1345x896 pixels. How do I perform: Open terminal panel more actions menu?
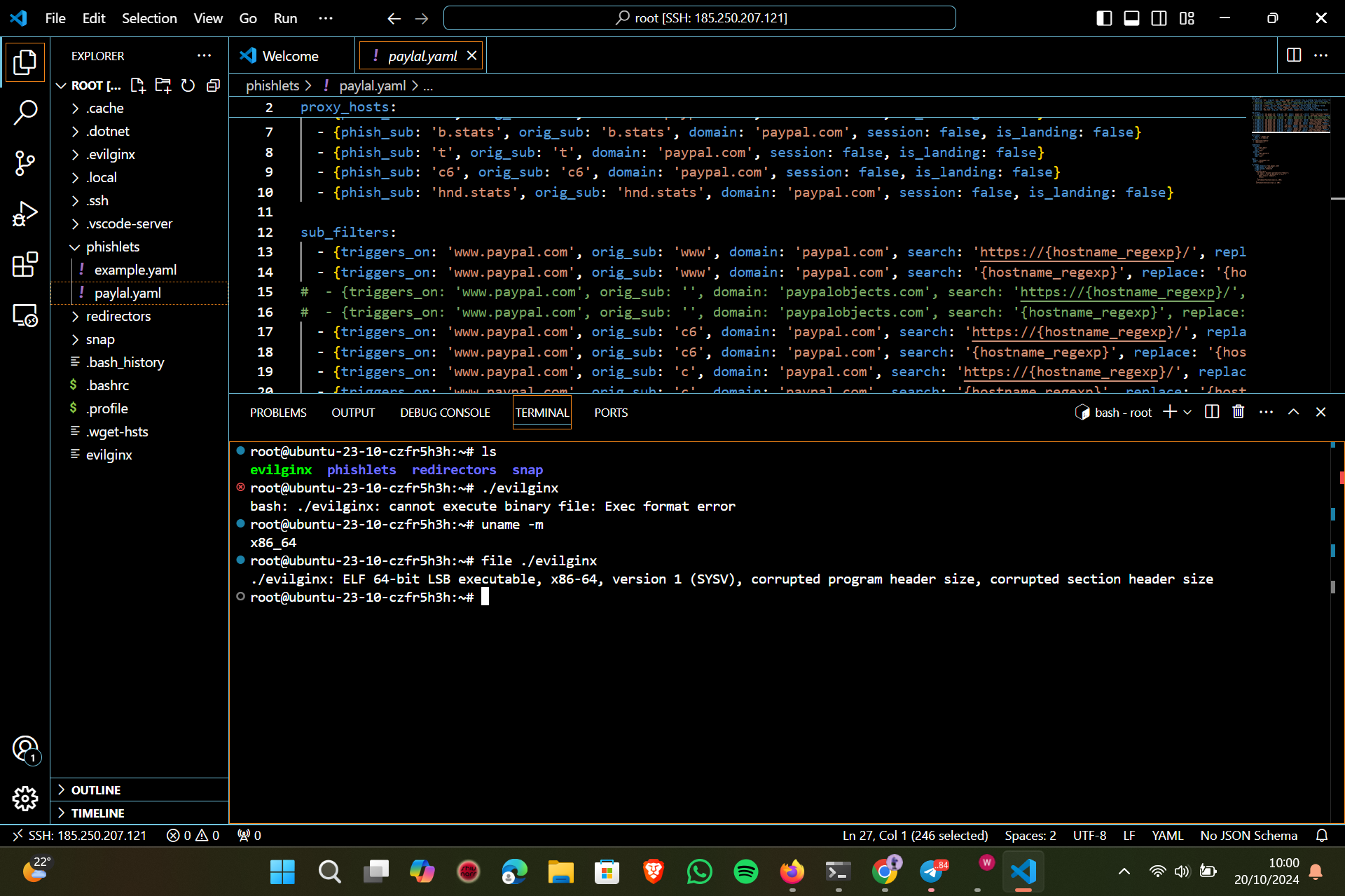point(1266,412)
